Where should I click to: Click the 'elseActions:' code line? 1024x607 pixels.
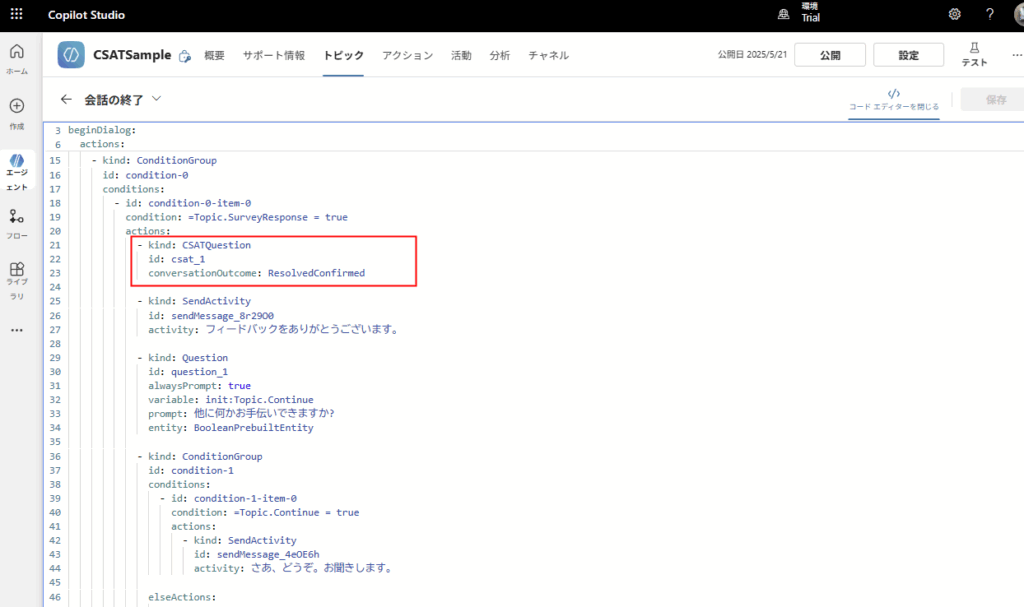(x=182, y=597)
